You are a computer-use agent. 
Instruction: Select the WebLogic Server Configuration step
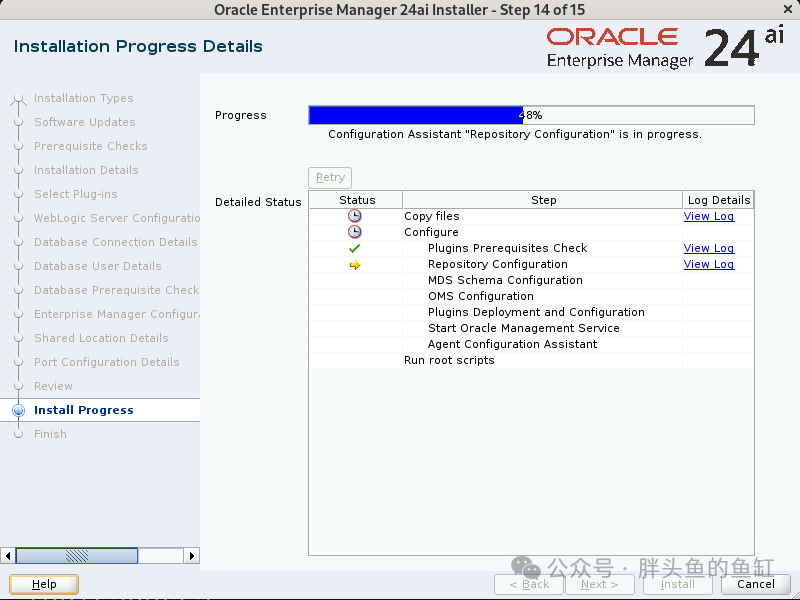(x=117, y=218)
